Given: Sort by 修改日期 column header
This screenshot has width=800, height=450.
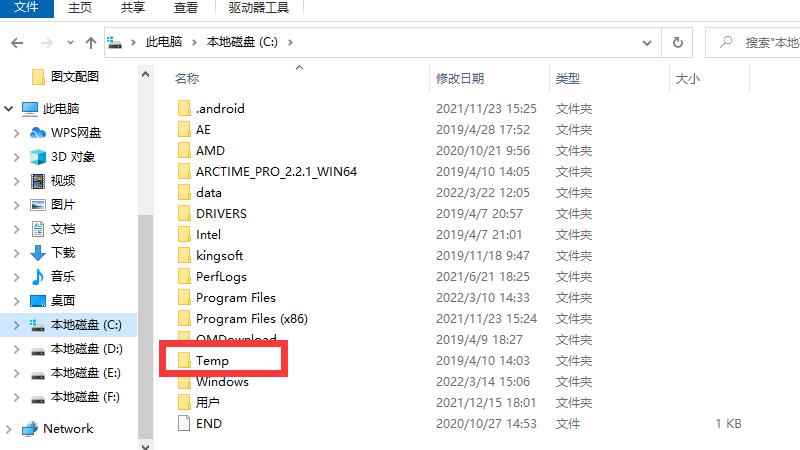Looking at the screenshot, I should pyautogui.click(x=460, y=79).
